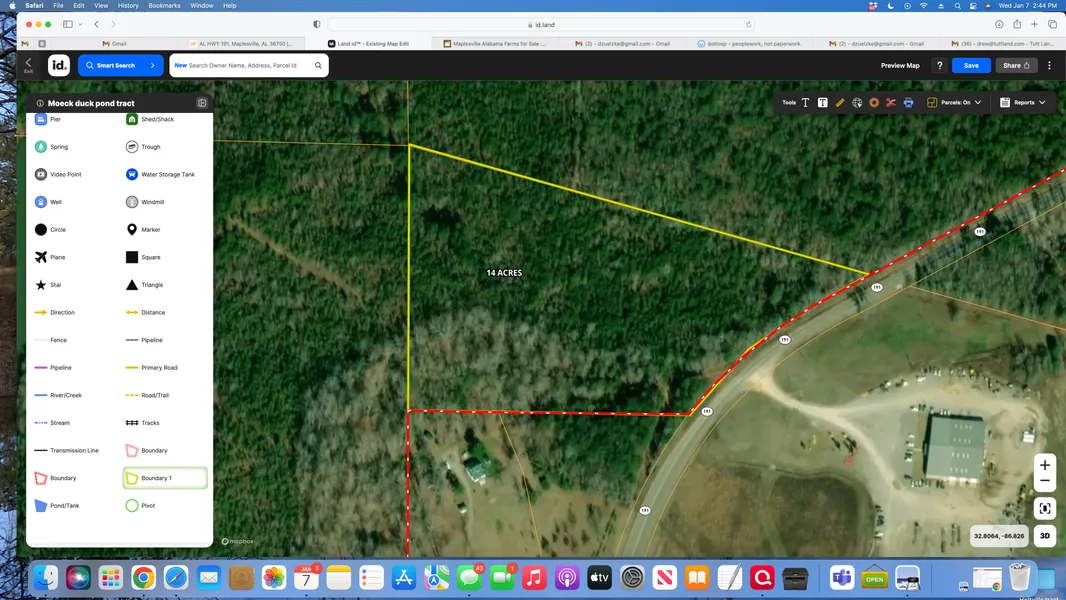This screenshot has height=600, width=1066.
Task: Select the ruler measure tool
Action: pos(840,102)
